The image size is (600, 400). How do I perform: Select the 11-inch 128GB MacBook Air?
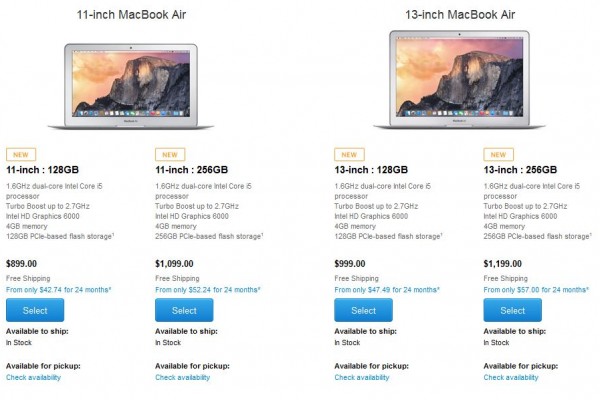[35, 310]
